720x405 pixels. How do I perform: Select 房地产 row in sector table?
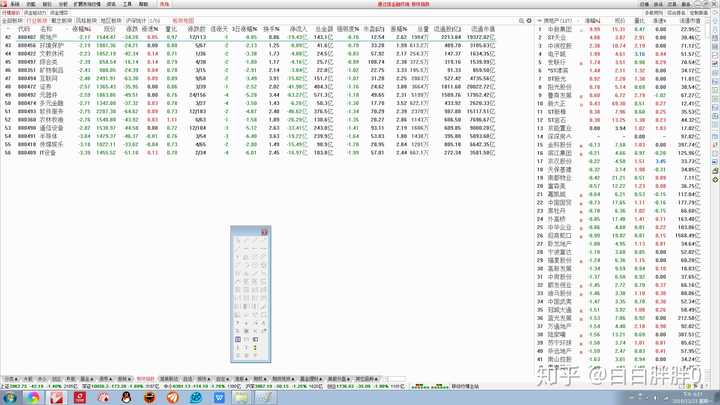[248, 37]
